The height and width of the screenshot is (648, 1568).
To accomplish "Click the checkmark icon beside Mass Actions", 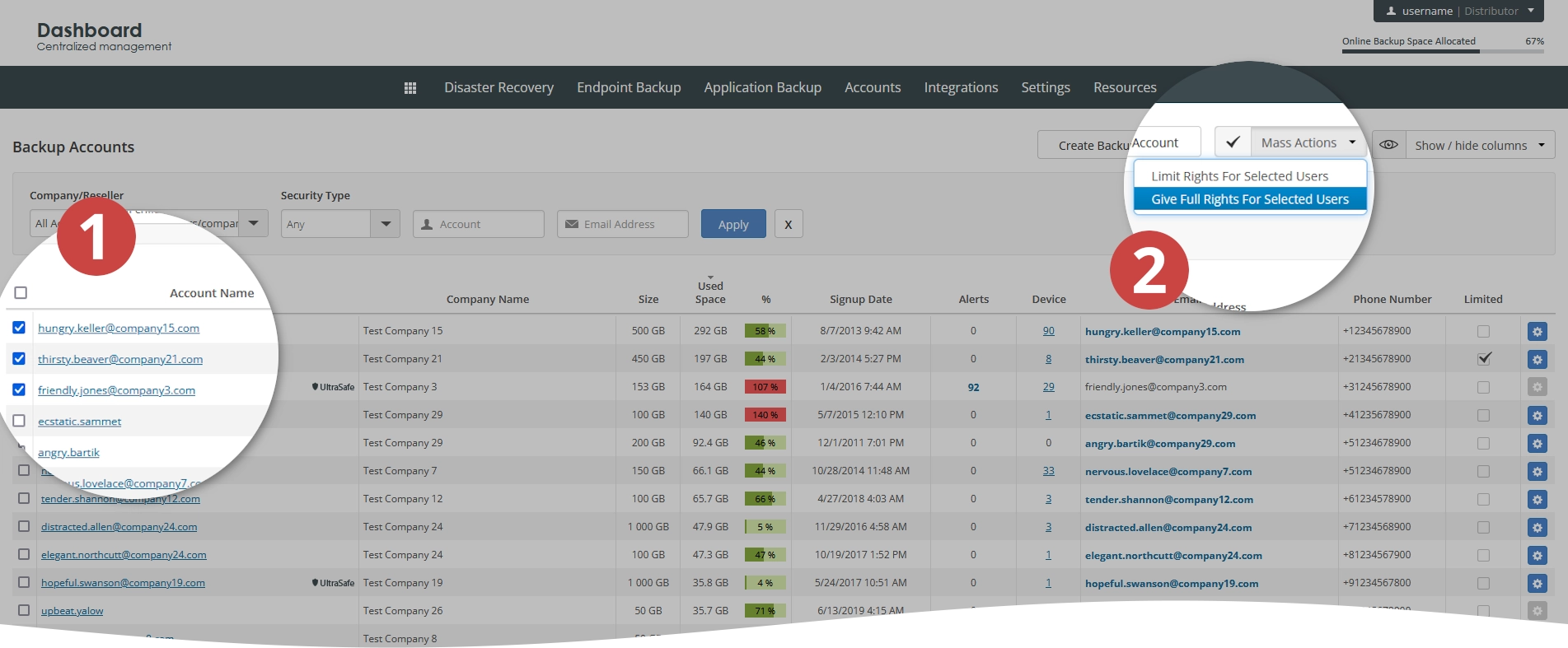I will [x=1233, y=142].
